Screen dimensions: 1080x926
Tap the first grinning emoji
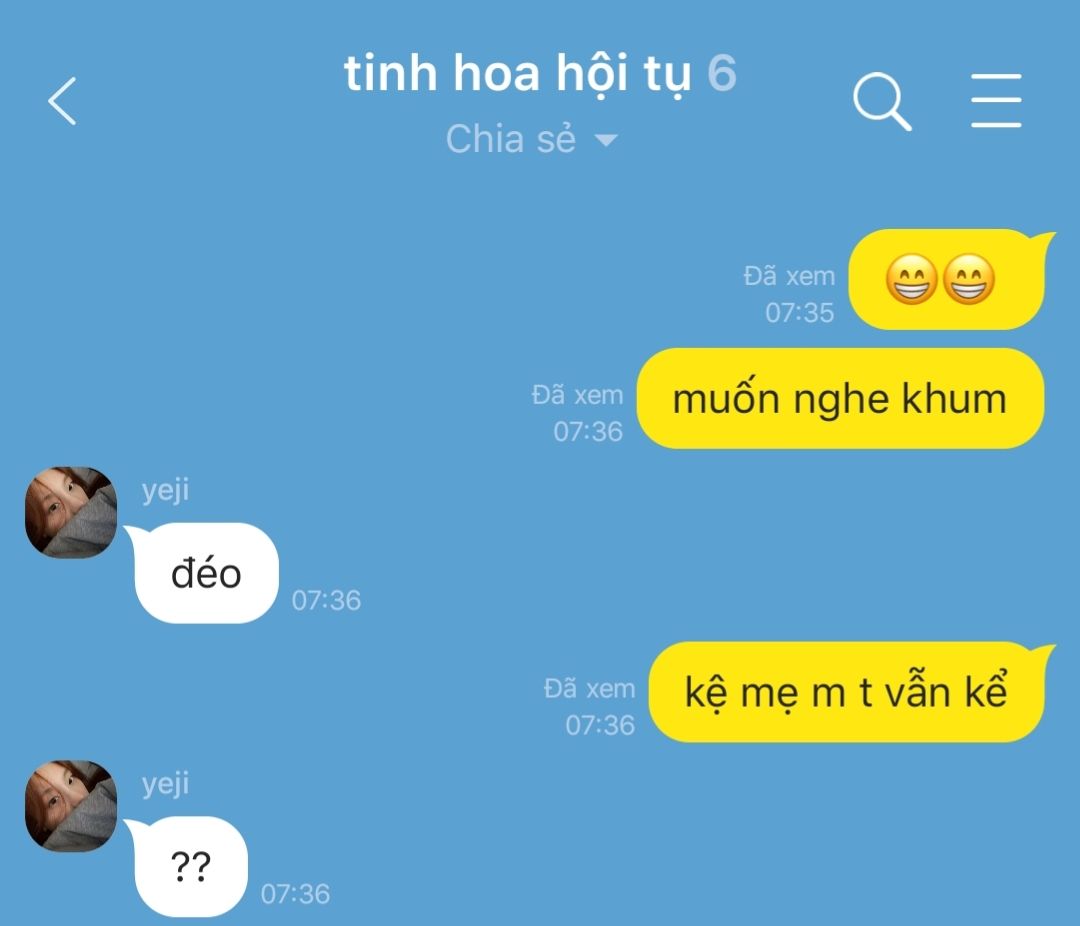[911, 280]
